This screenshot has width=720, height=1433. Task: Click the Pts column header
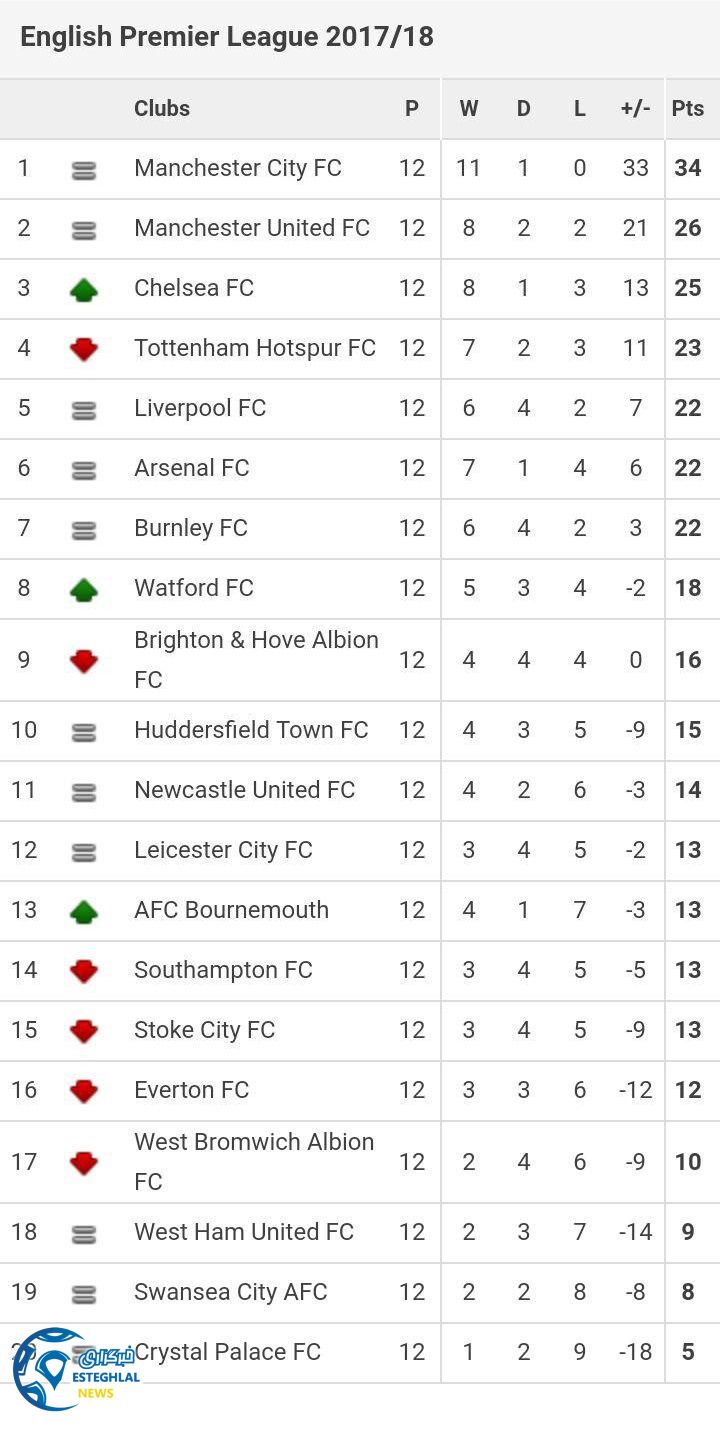tap(688, 109)
